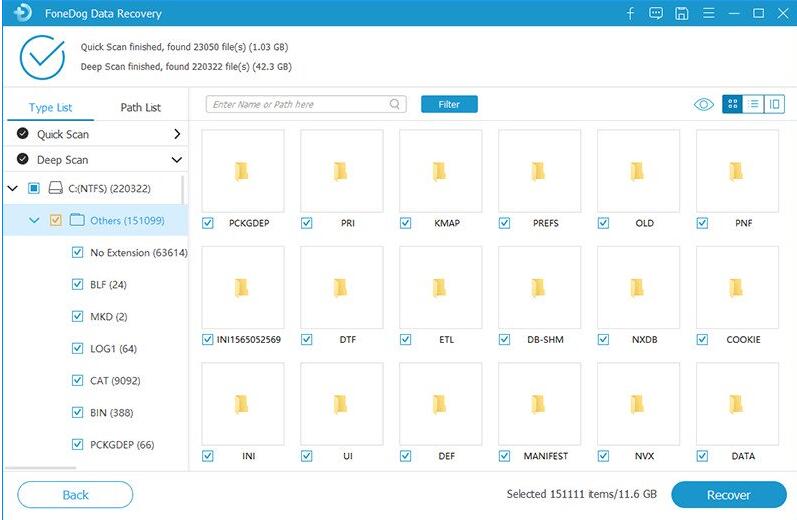The height and width of the screenshot is (520, 797).
Task: Switch to thumbnail grid view
Action: coord(732,104)
